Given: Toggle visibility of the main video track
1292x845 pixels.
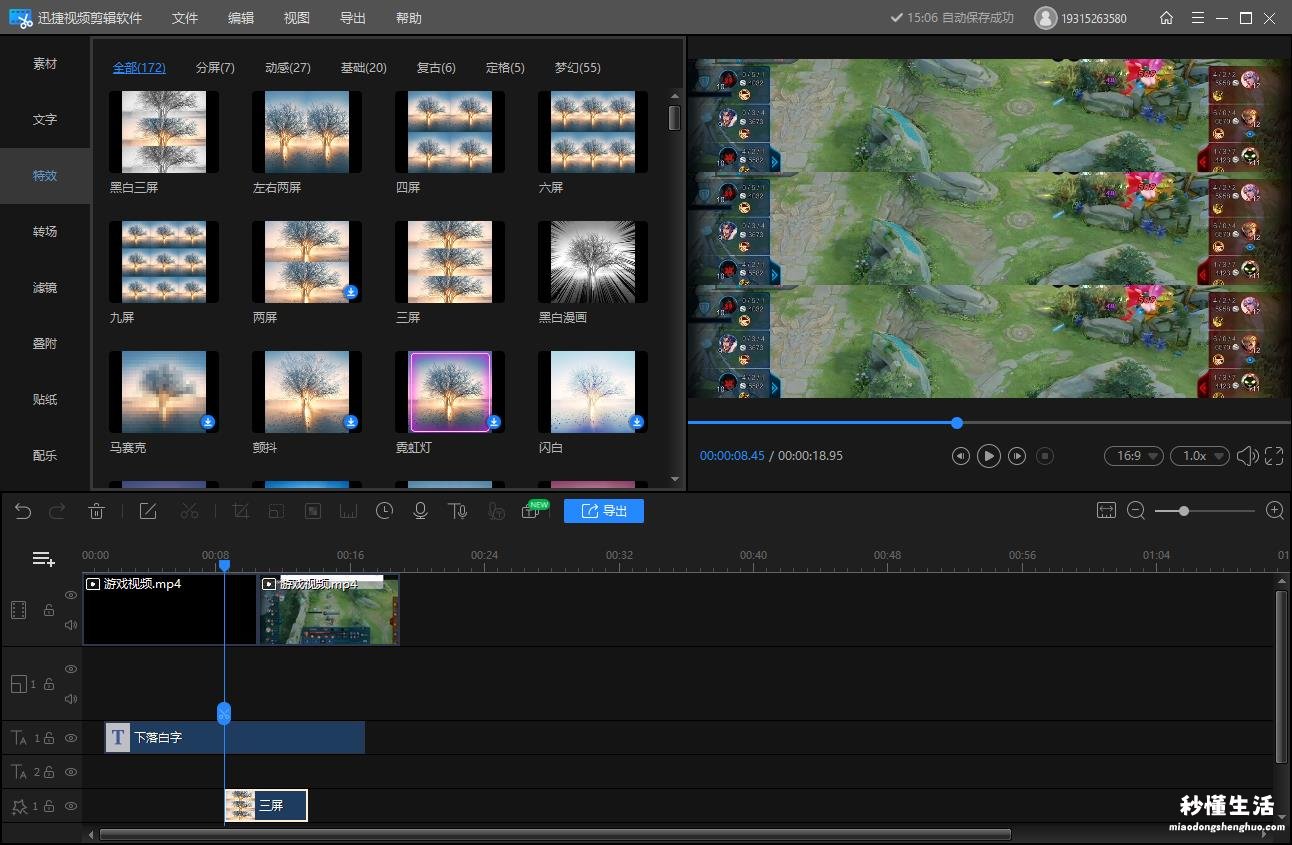Looking at the screenshot, I should click(71, 595).
